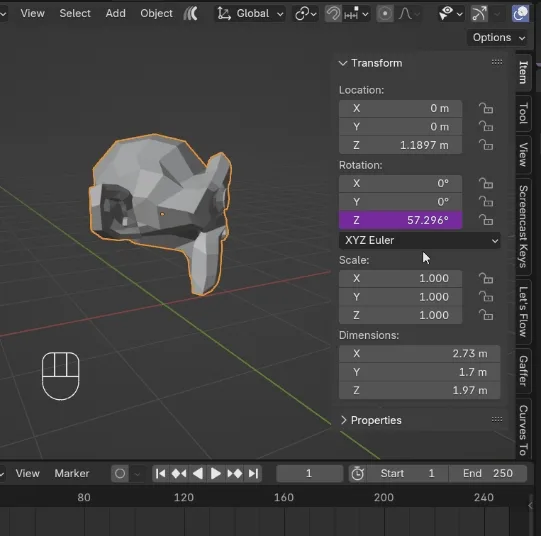Open the Object menu
Viewport: 541px width, 536px height.
coord(156,13)
